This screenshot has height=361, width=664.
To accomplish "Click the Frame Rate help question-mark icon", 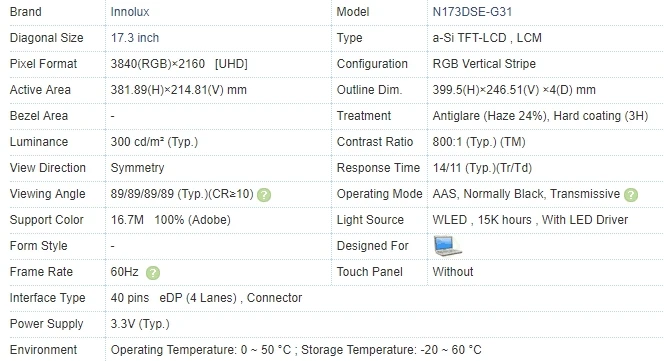I will click(x=153, y=273).
